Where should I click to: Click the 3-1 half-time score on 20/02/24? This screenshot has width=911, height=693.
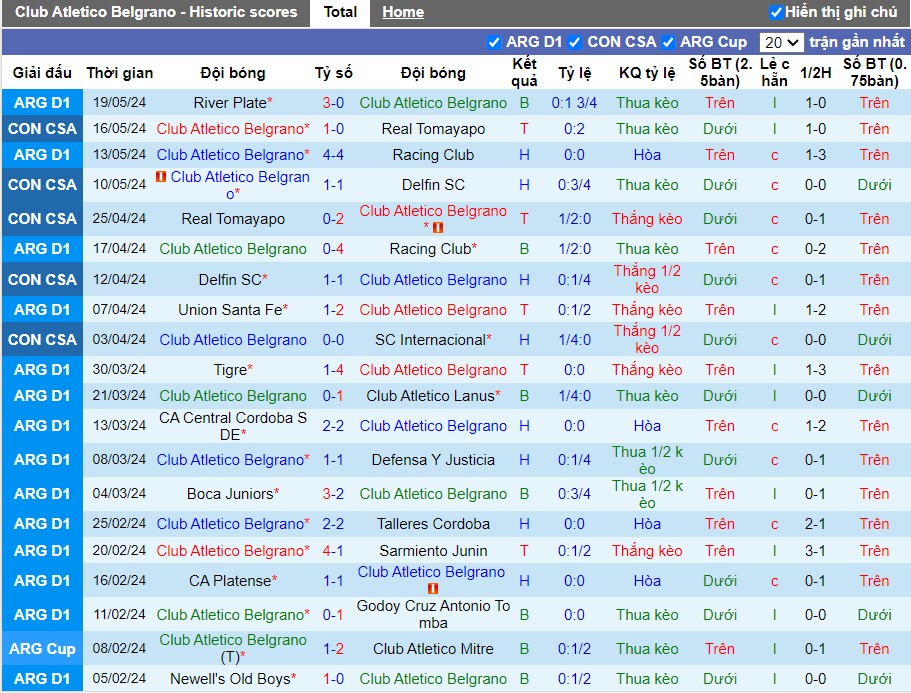click(x=815, y=551)
